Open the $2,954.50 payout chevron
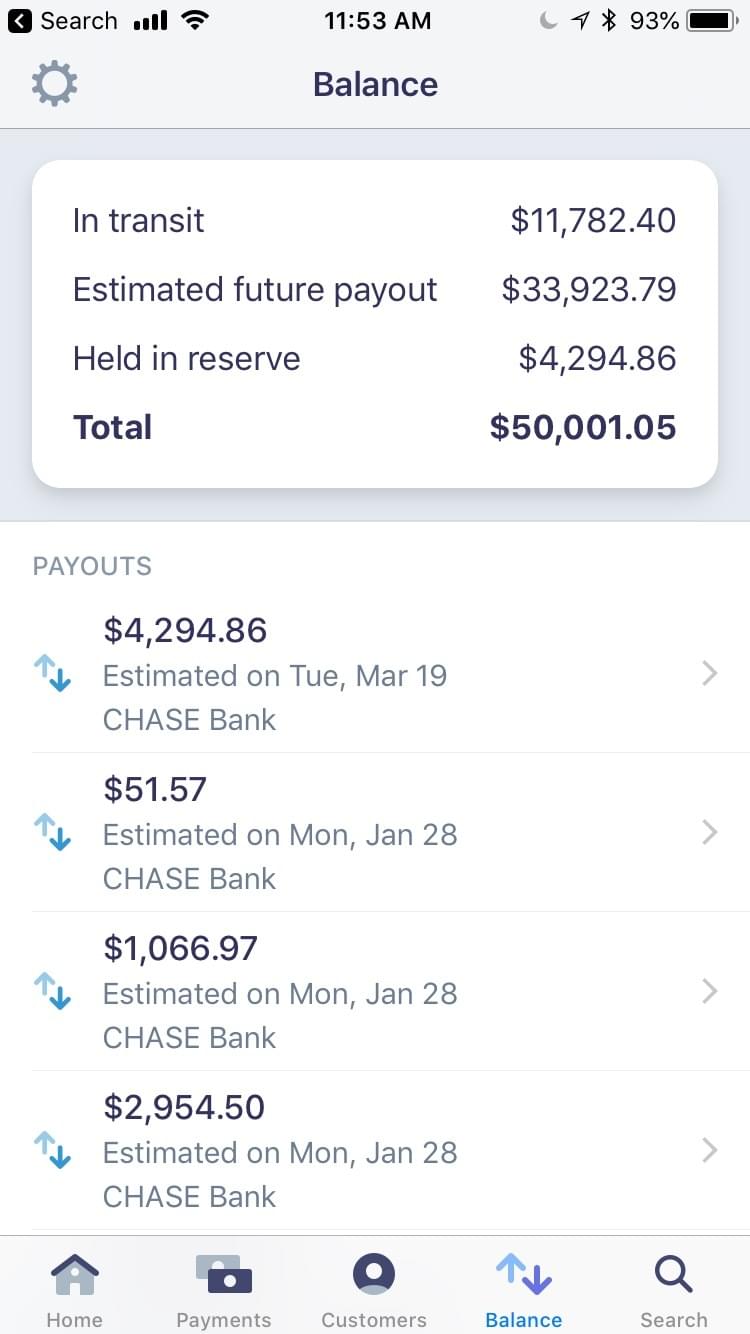 (710, 1150)
